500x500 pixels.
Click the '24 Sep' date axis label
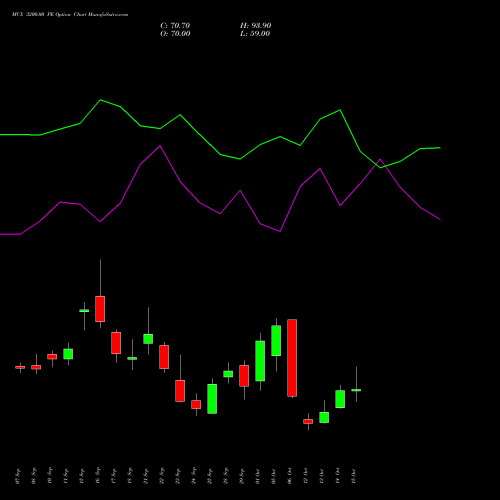coord(194,476)
